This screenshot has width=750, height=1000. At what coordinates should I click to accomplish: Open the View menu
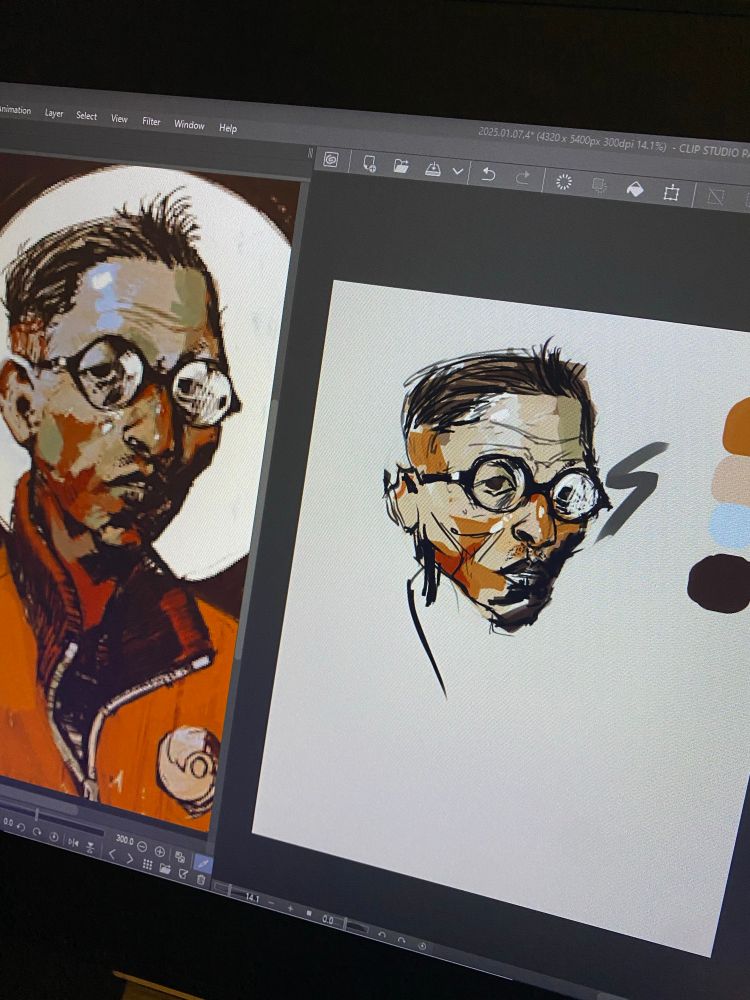tap(119, 119)
